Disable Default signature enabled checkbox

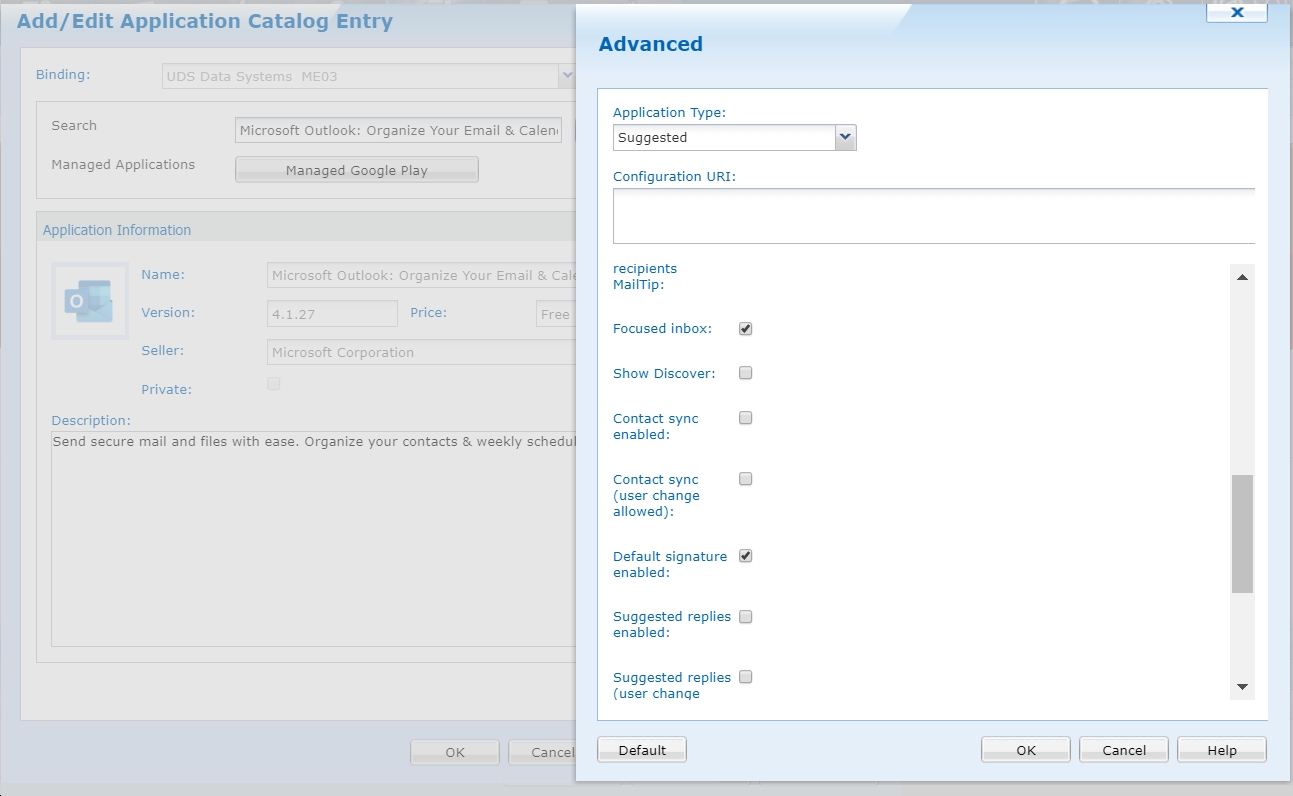coord(745,557)
